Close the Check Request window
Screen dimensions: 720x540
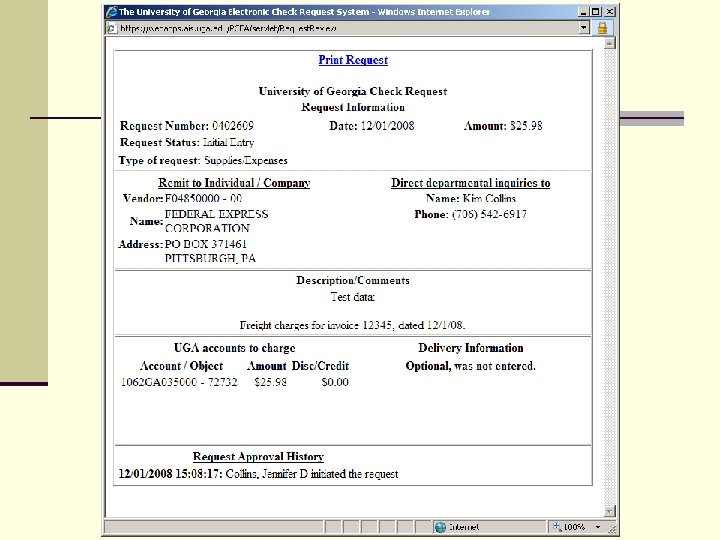click(609, 12)
